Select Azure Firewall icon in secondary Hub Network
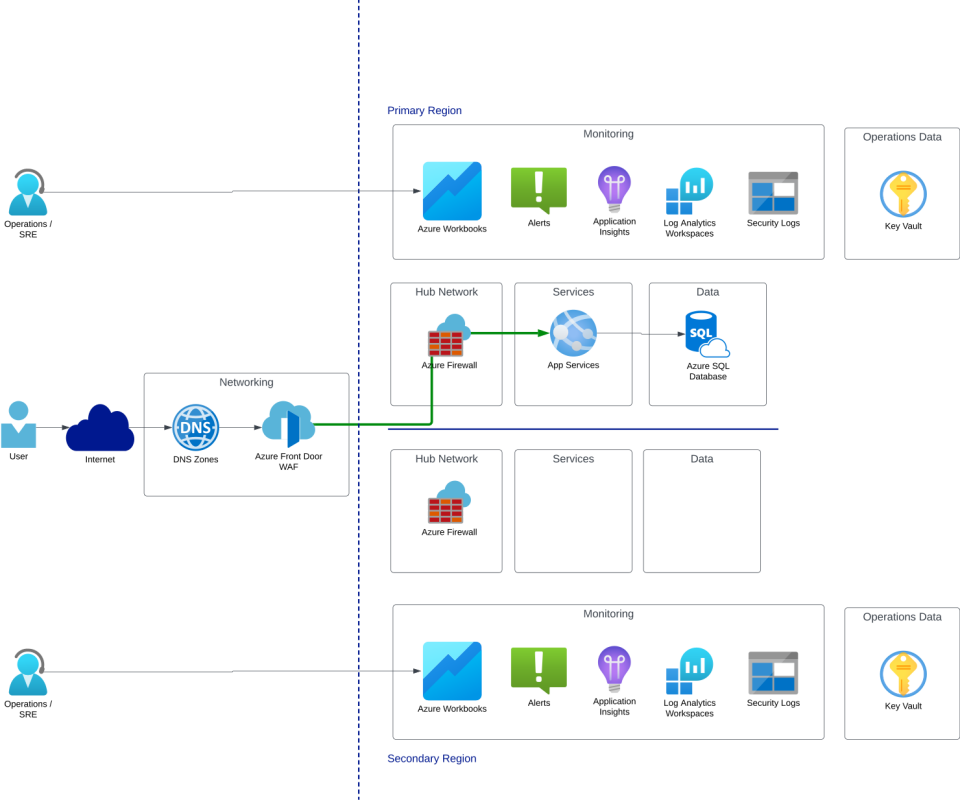The width and height of the screenshot is (960, 800). 449,503
